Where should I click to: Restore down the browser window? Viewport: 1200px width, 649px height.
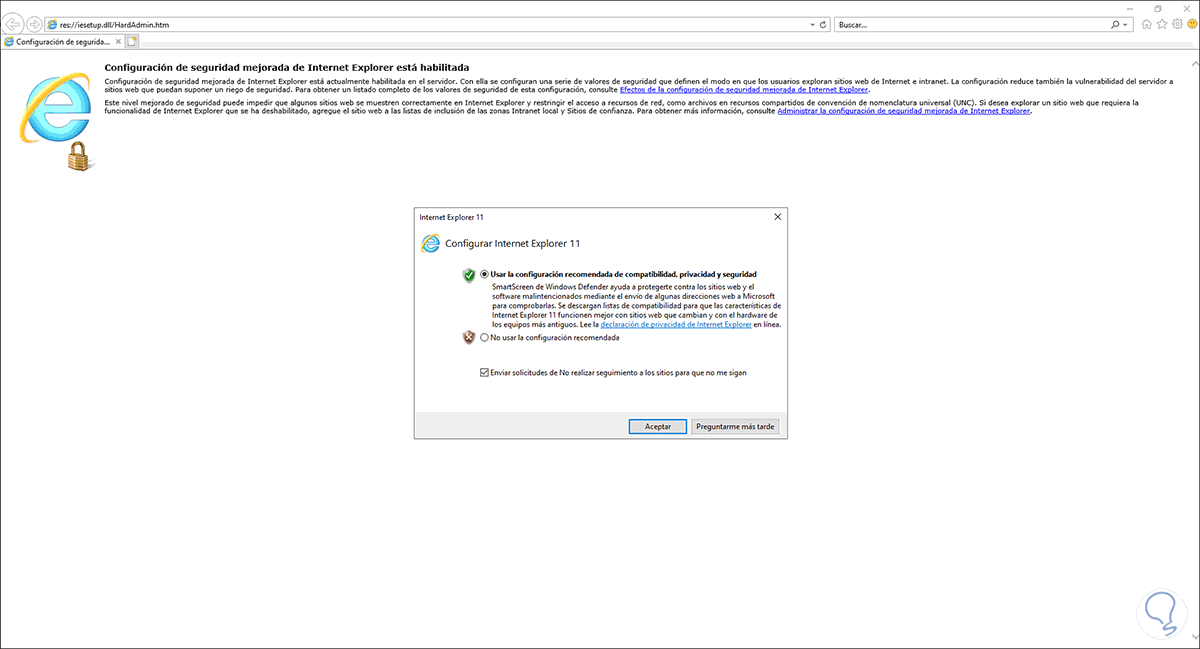(x=1158, y=7)
